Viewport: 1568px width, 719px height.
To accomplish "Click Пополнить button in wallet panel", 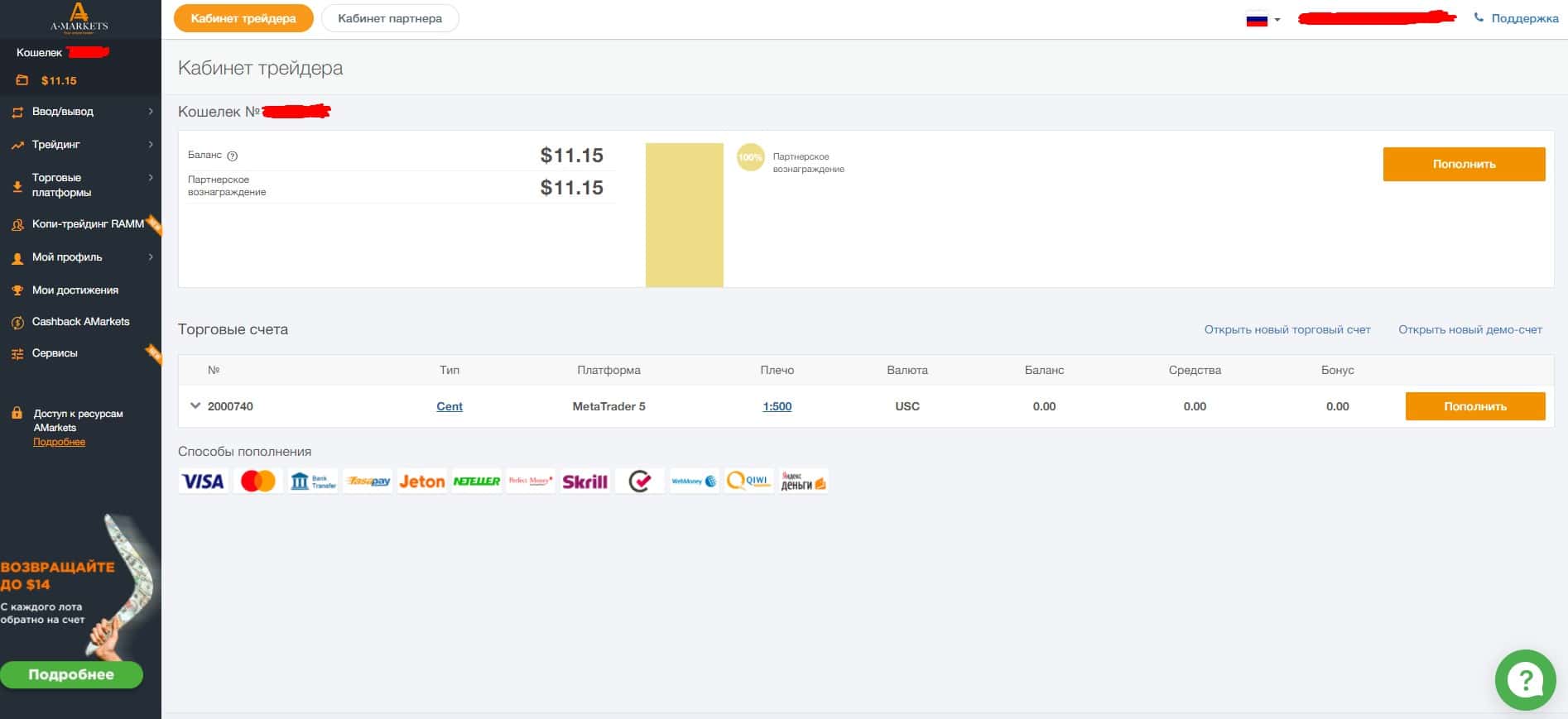I will (1464, 164).
